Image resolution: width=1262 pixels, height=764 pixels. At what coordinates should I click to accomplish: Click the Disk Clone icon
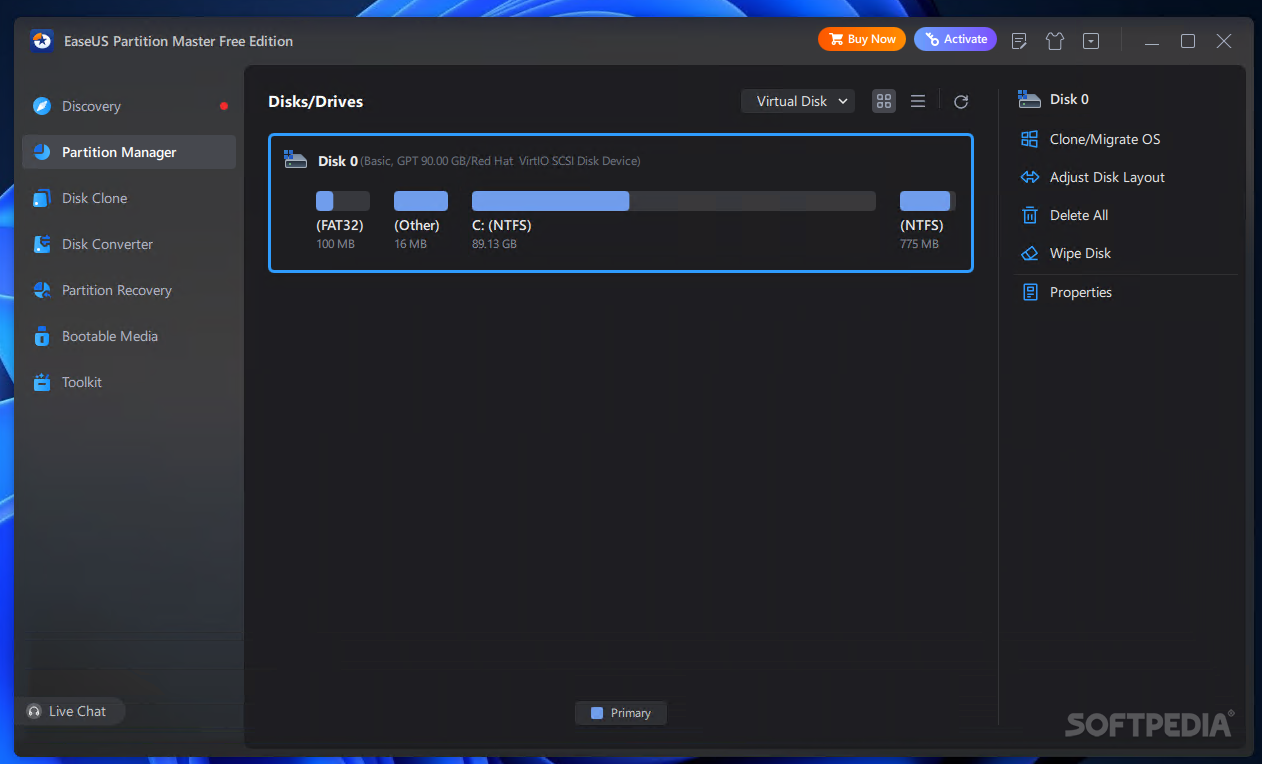[x=41, y=198]
